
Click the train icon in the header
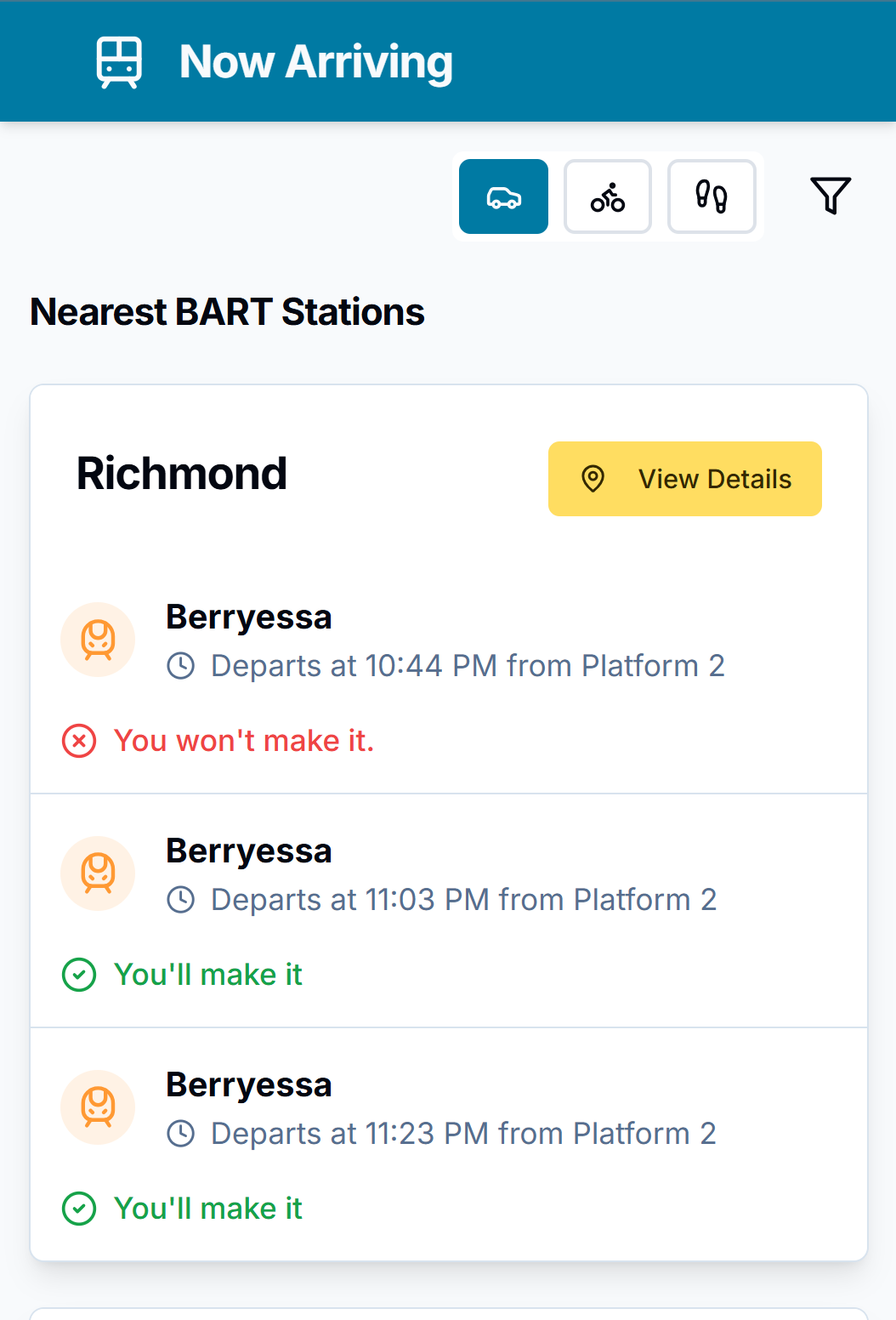click(x=118, y=60)
